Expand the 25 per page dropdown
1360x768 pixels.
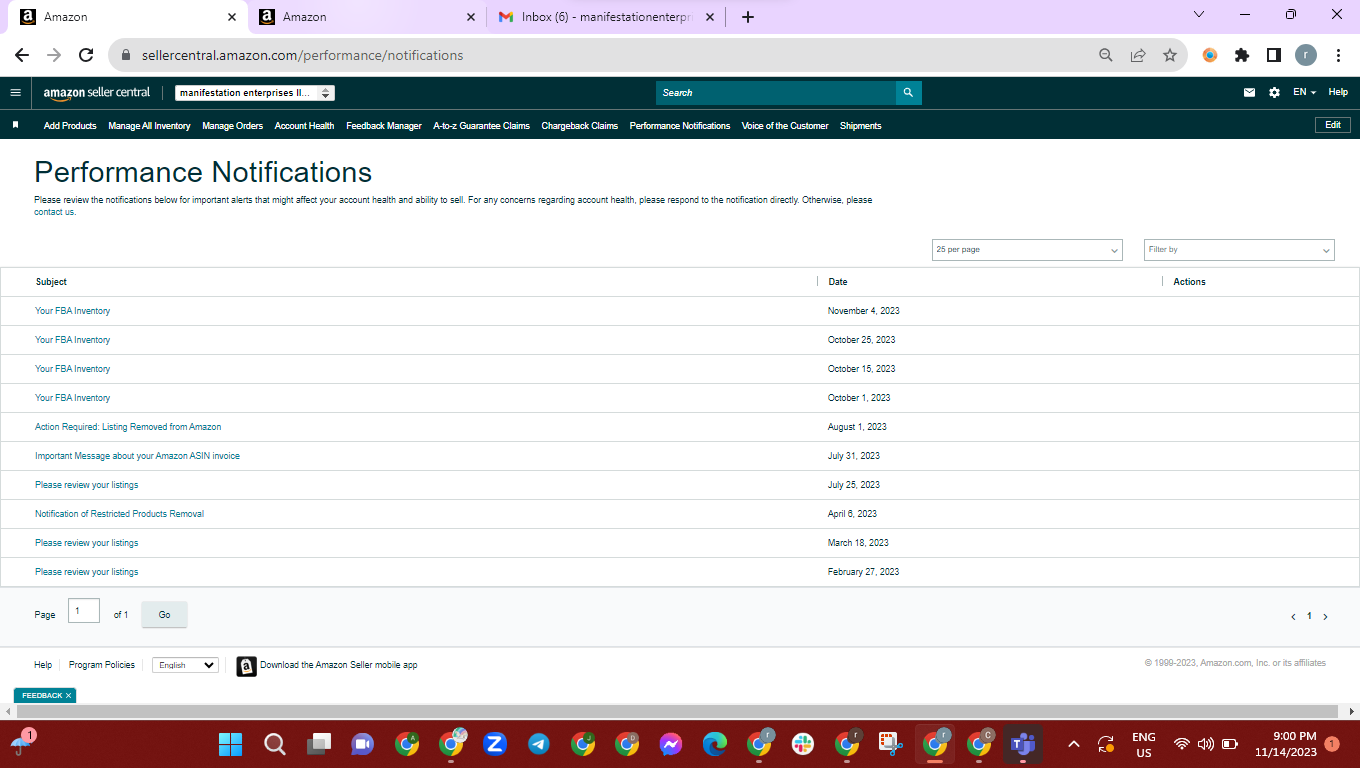pyautogui.click(x=1027, y=250)
